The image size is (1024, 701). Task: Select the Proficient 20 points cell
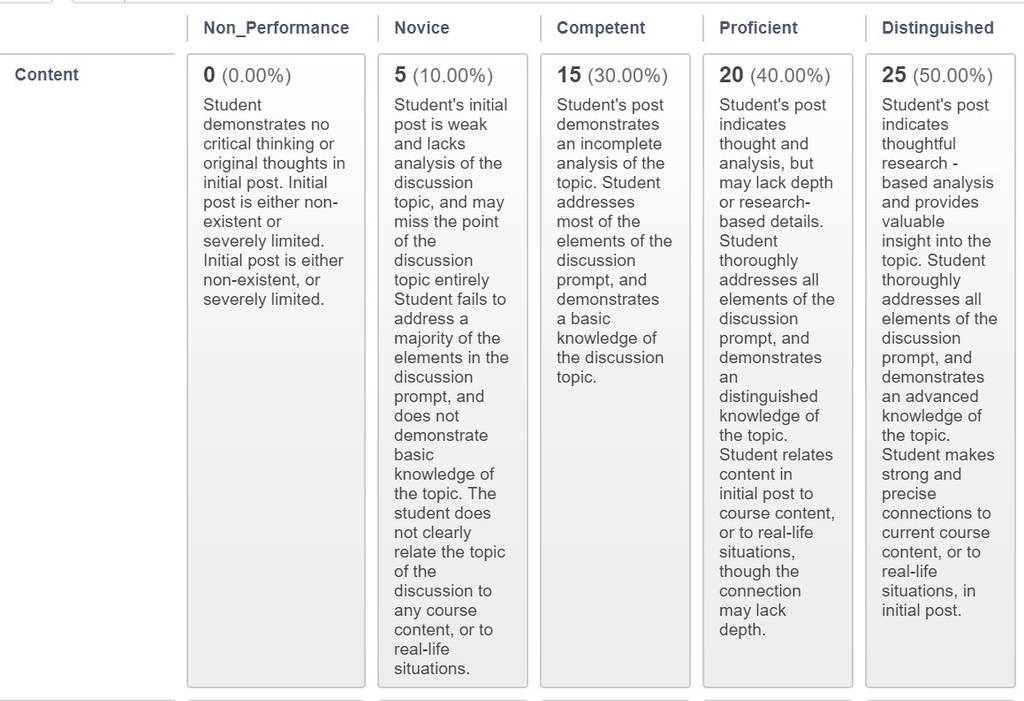(x=778, y=370)
